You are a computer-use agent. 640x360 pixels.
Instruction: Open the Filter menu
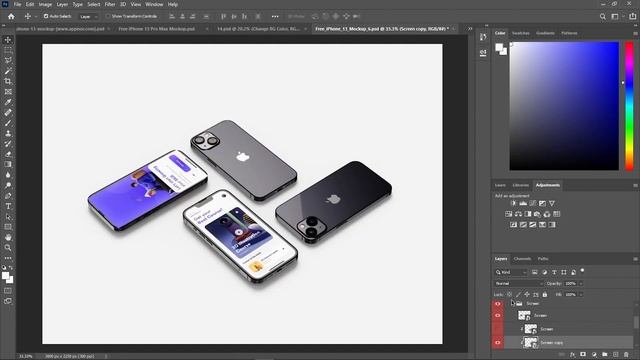110,4
